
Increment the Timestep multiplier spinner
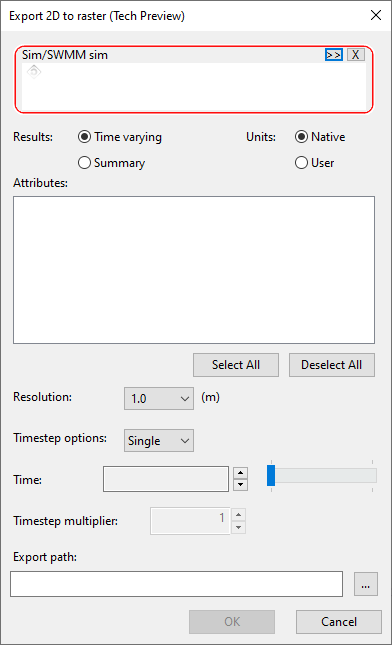(239, 515)
